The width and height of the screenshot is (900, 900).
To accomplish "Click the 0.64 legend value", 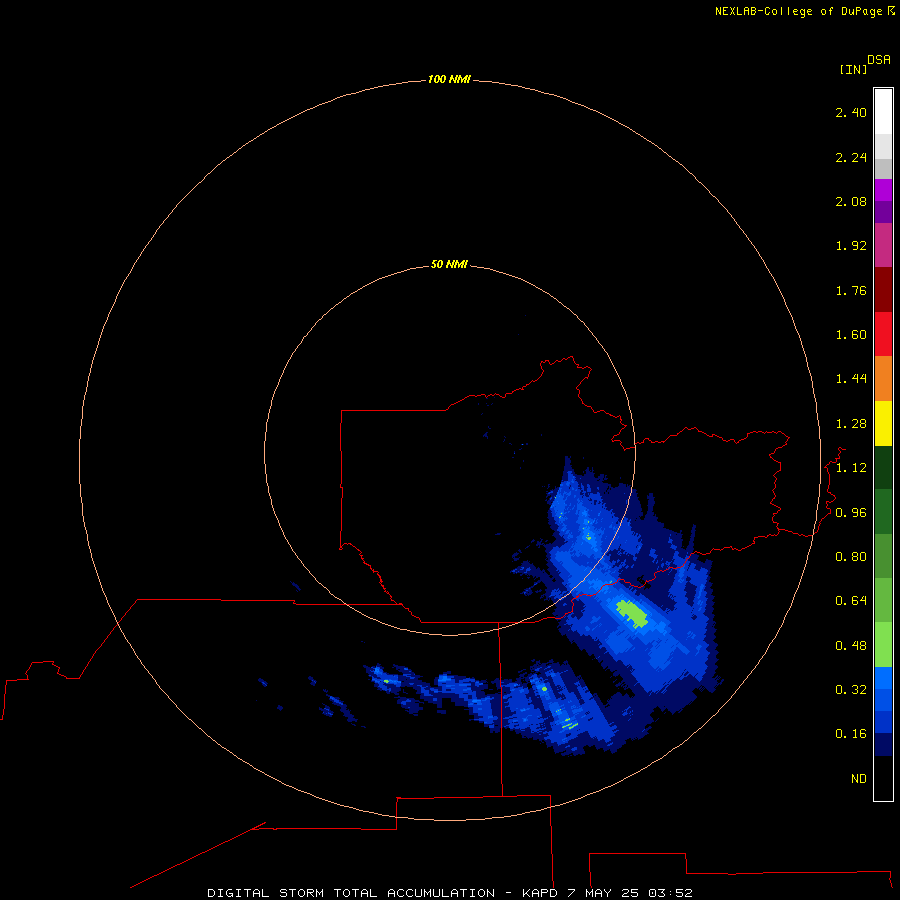I will (851, 600).
